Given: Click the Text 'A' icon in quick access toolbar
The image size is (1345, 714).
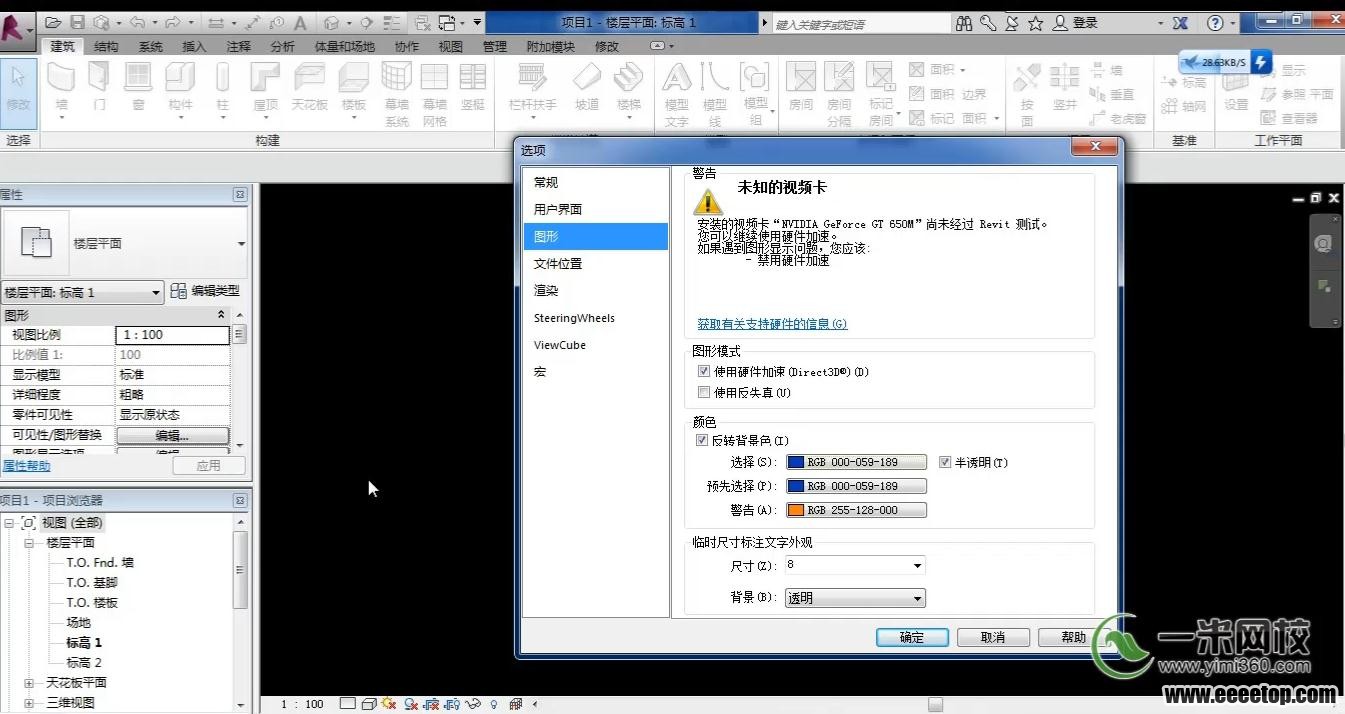Looking at the screenshot, I should (300, 22).
